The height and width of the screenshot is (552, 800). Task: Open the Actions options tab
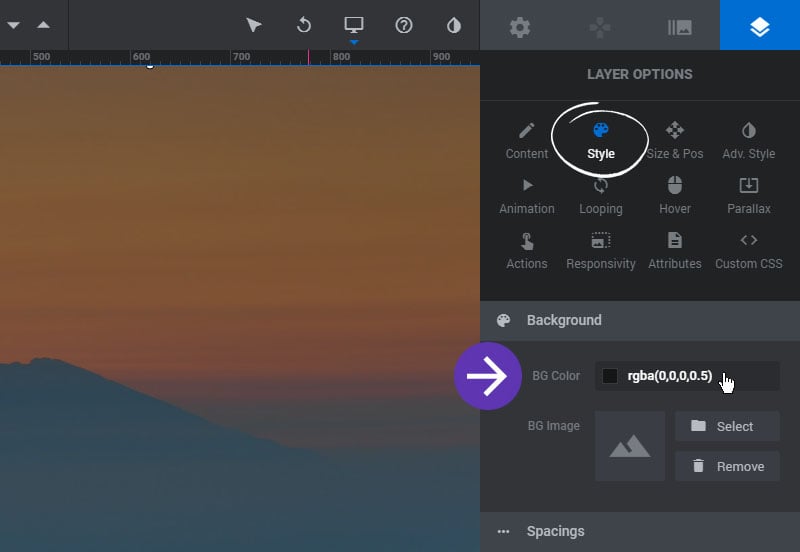point(527,252)
